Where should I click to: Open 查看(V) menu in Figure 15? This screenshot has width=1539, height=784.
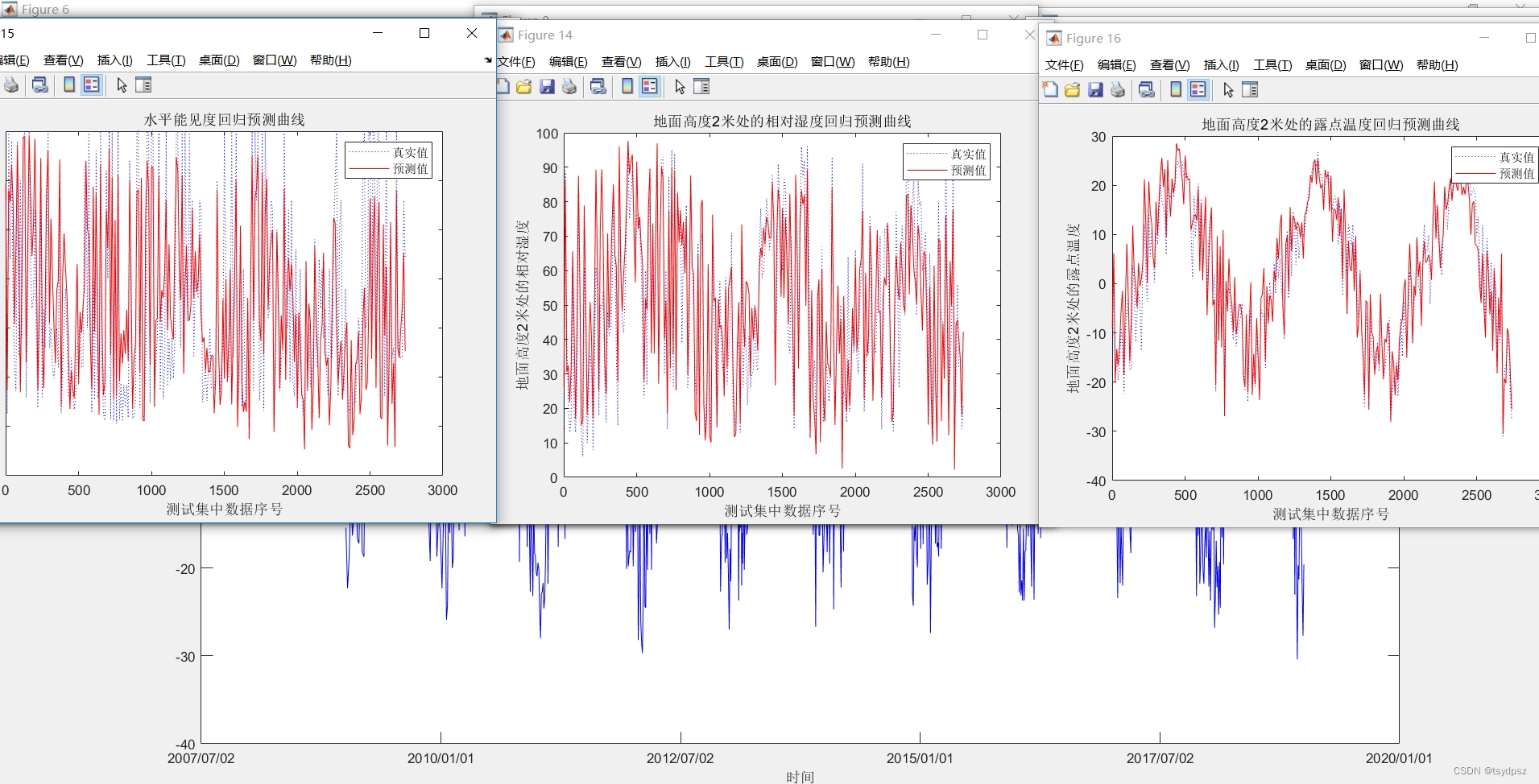click(x=64, y=60)
